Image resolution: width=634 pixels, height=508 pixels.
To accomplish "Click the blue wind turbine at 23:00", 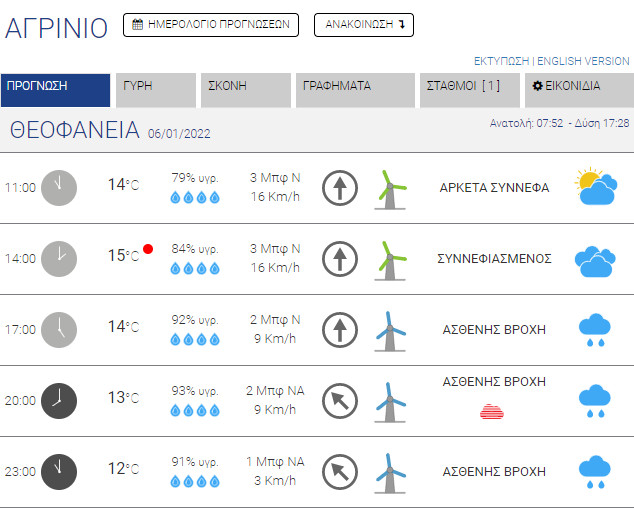I will [389, 472].
